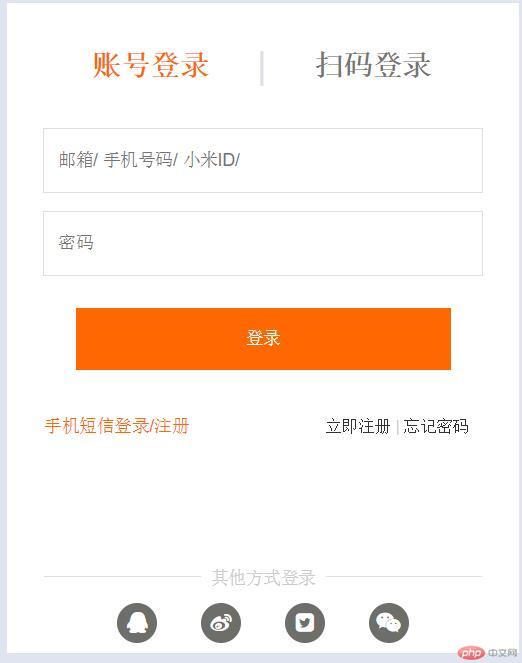Click the horizontal line left of 其他方式登录

click(122, 576)
